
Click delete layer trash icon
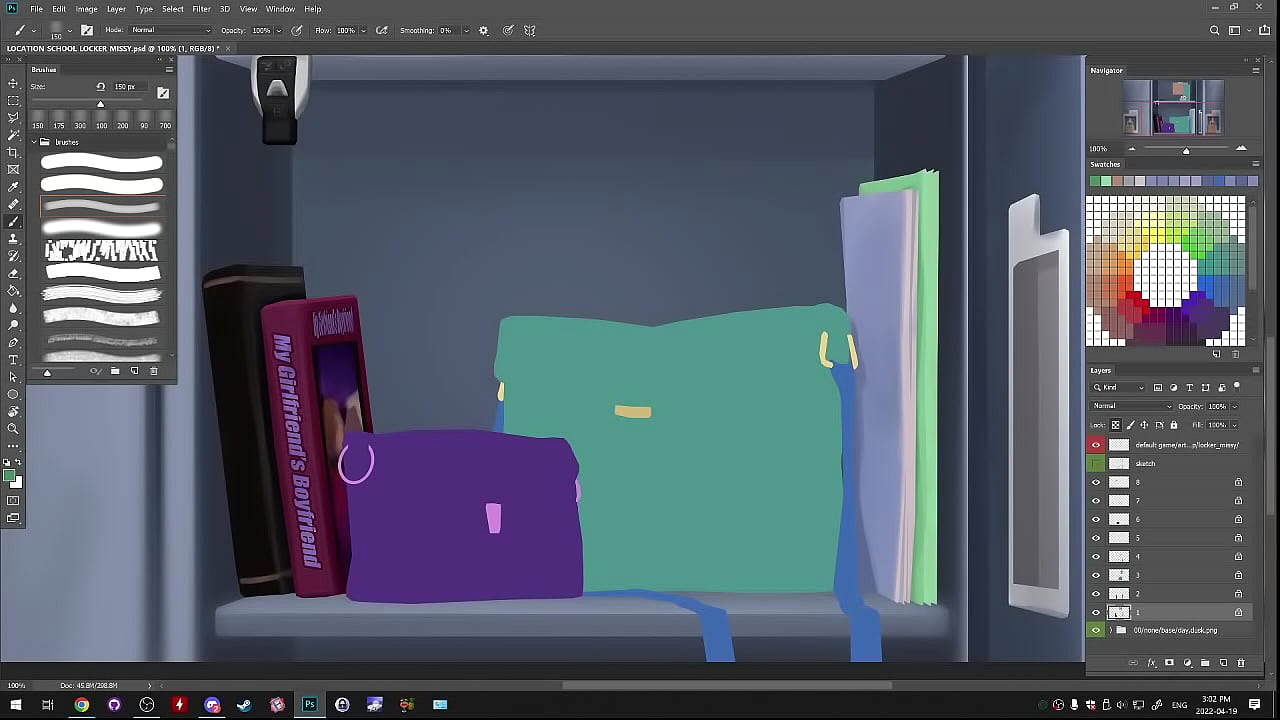(x=1241, y=663)
